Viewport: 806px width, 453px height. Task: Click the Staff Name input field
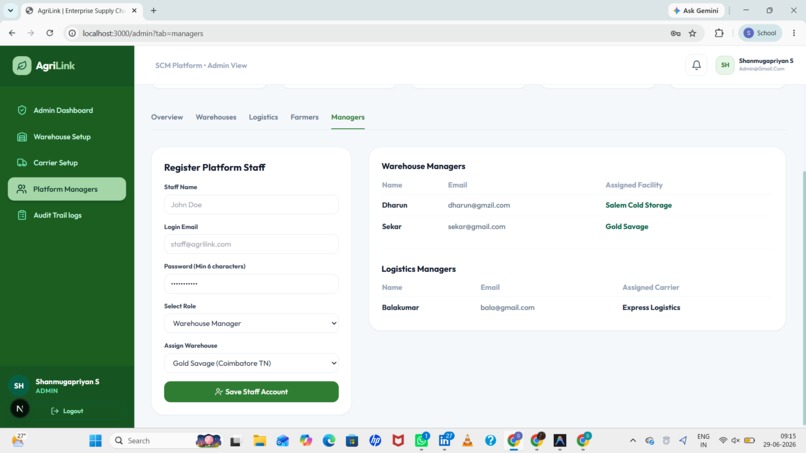(x=251, y=205)
